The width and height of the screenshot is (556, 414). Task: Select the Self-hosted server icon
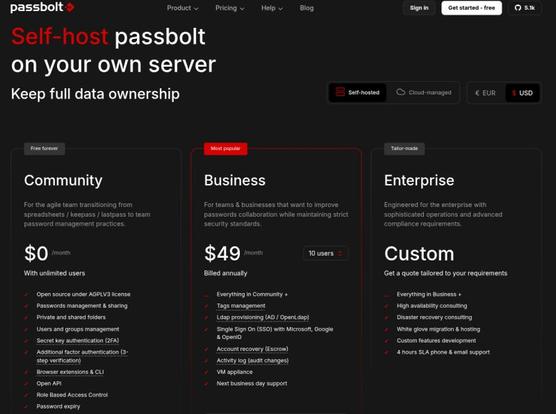coord(340,92)
